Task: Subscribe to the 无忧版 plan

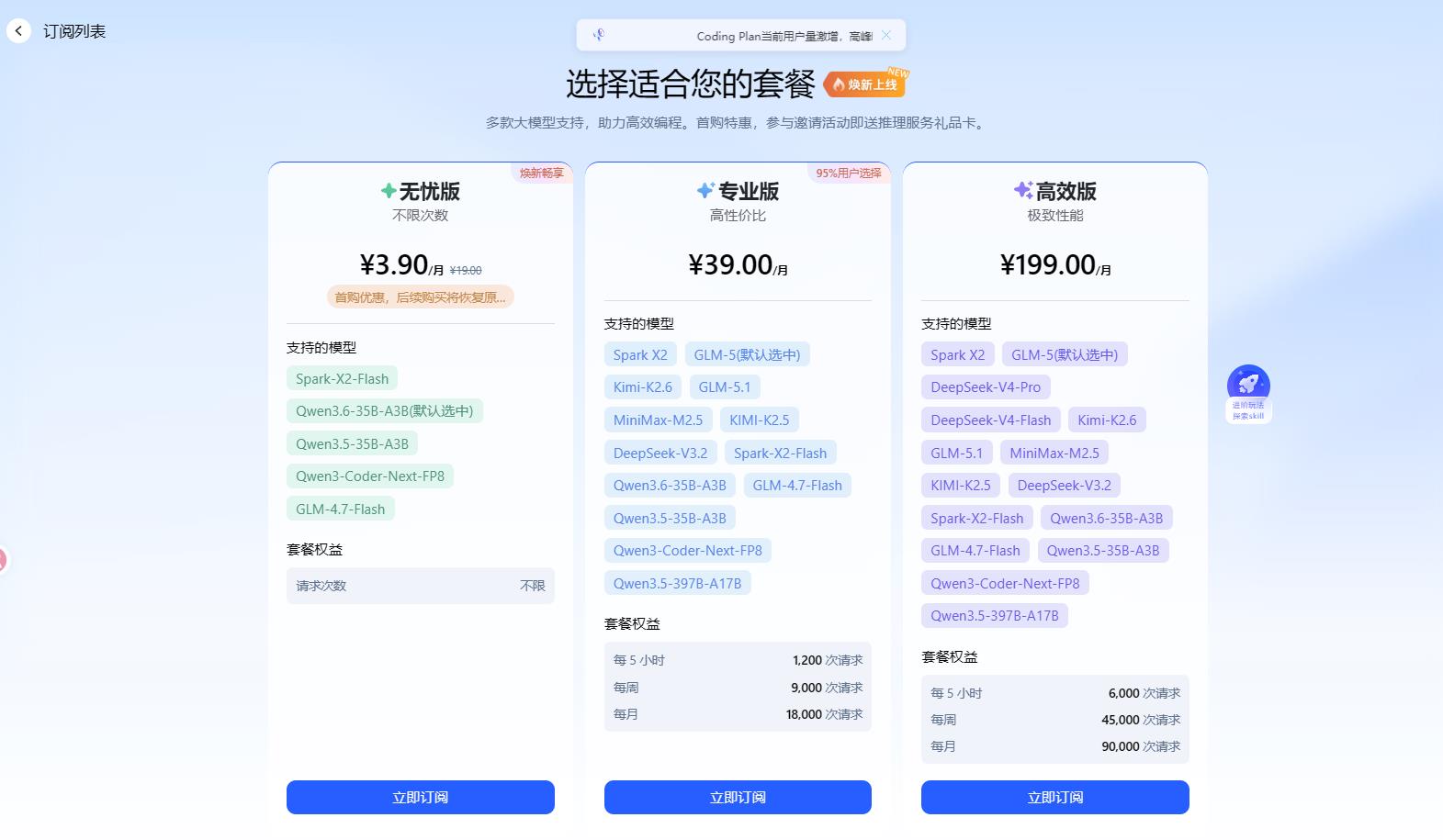Action: pyautogui.click(x=421, y=797)
